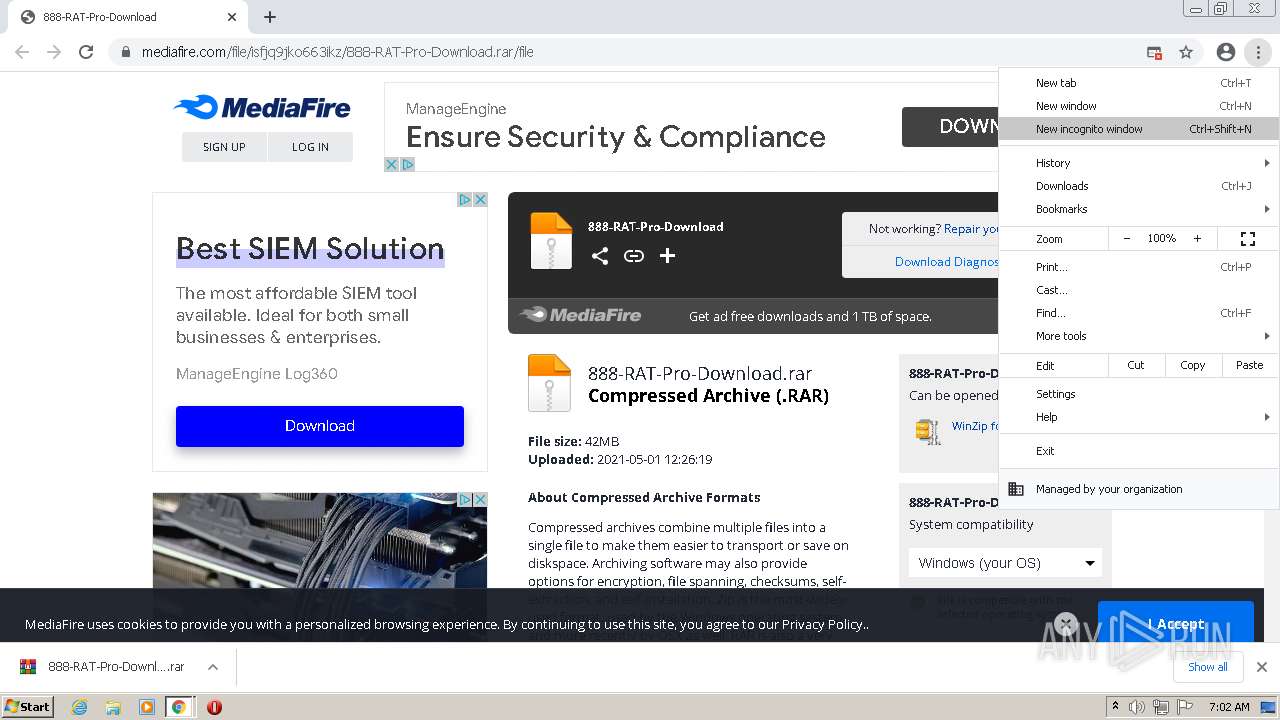Click the taskbar clock showing 7:02 AM
This screenshot has height=720, width=1280.
[x=1229, y=707]
